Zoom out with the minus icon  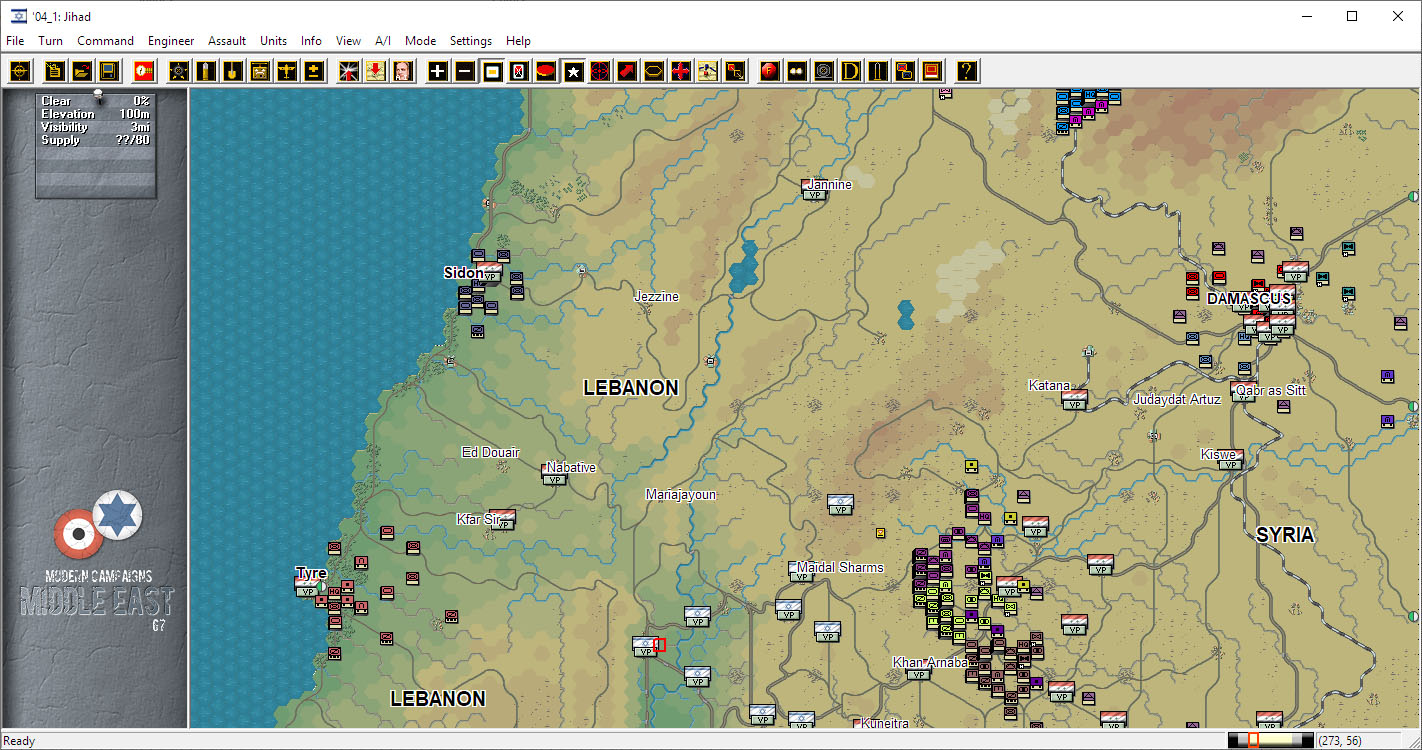465,71
